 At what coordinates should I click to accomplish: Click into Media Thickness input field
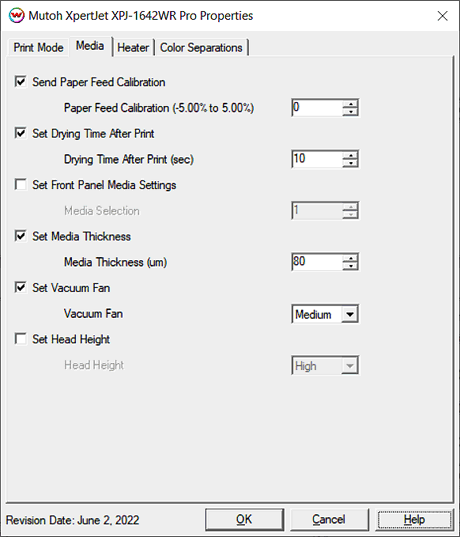(x=317, y=262)
